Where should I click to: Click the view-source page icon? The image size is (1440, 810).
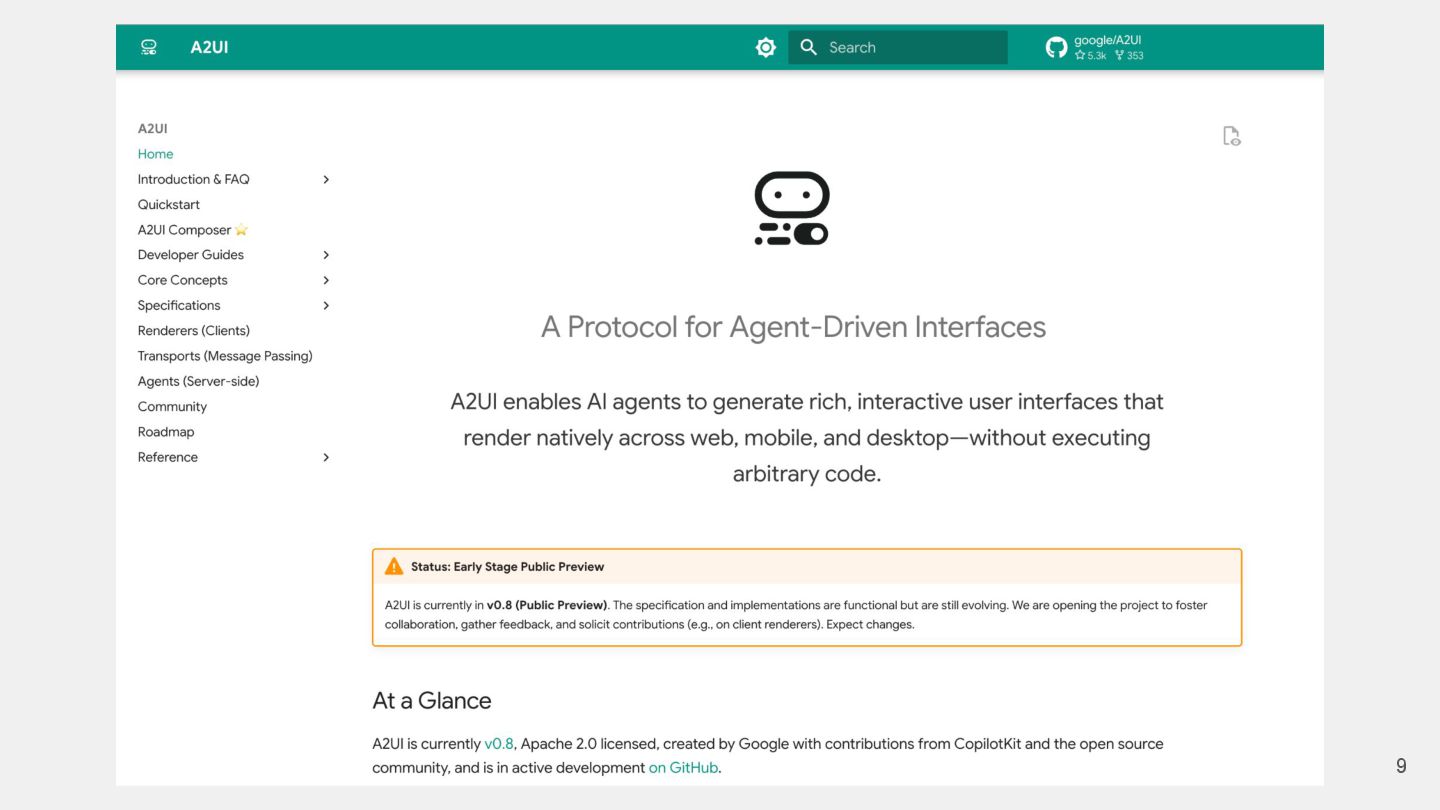(1231, 136)
